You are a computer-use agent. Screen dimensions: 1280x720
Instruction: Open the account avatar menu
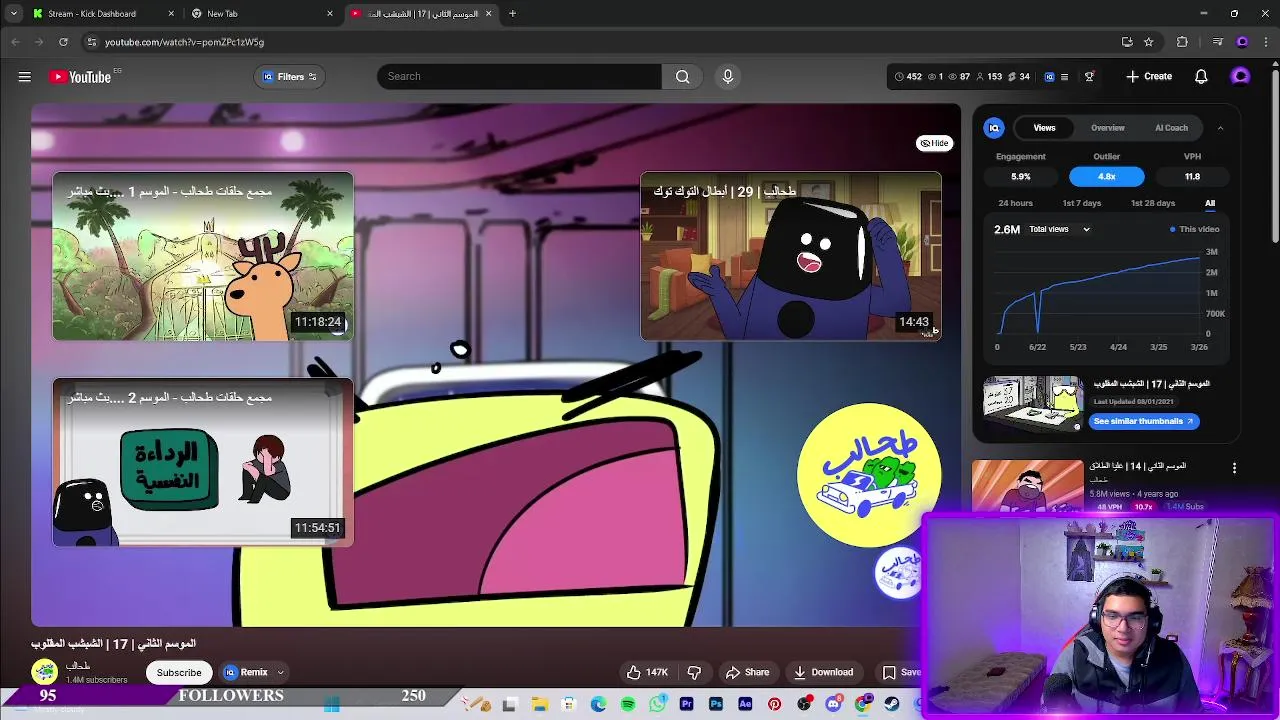tap(1240, 76)
